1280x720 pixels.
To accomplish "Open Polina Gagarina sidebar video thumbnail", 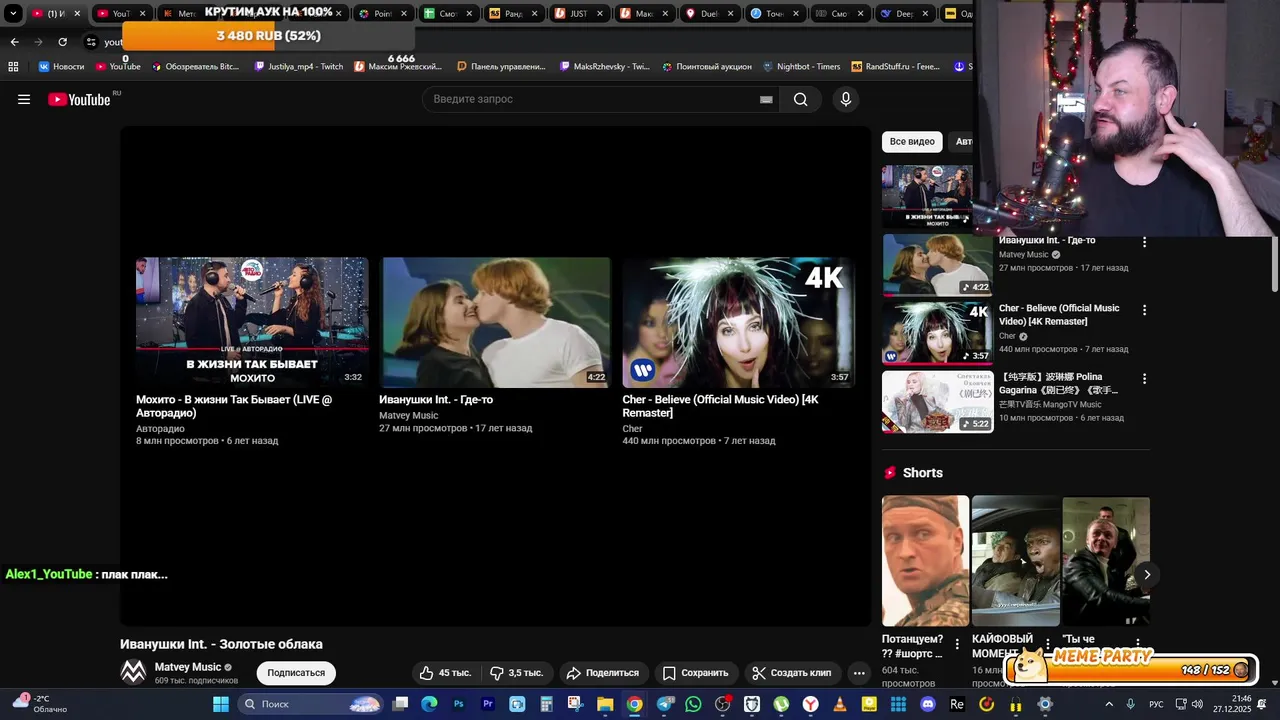I will (937, 402).
